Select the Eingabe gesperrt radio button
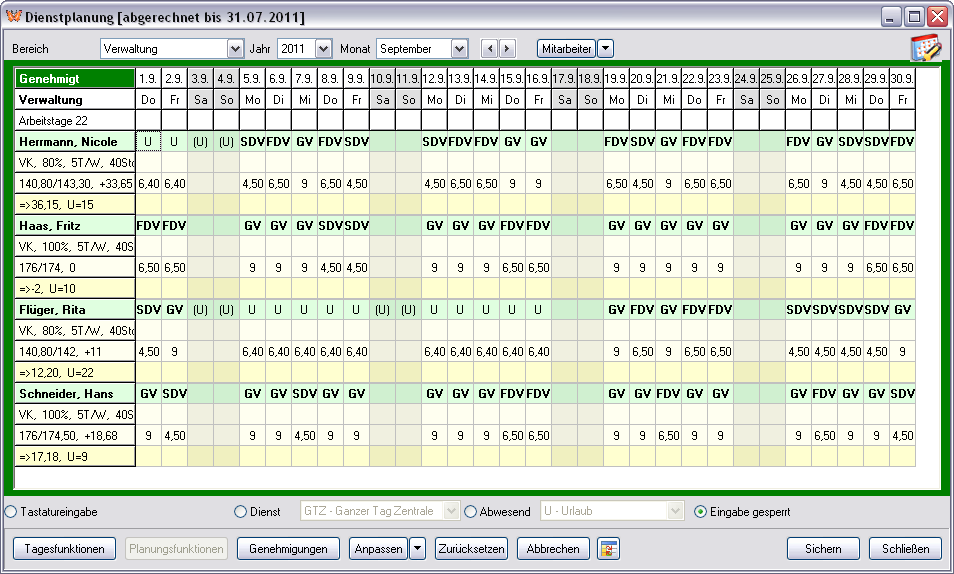The image size is (954, 574). click(x=700, y=512)
